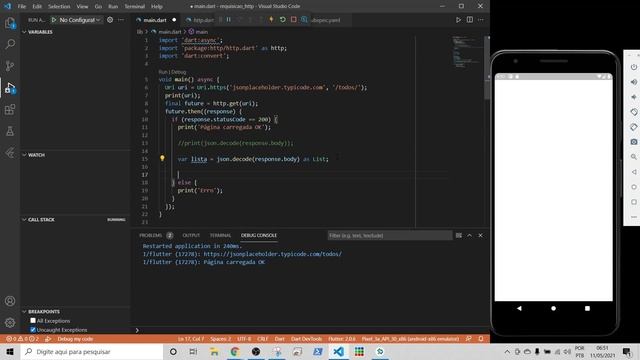Open the Help menu
Image resolution: width=640 pixels, height=360 pixels.
157,7
